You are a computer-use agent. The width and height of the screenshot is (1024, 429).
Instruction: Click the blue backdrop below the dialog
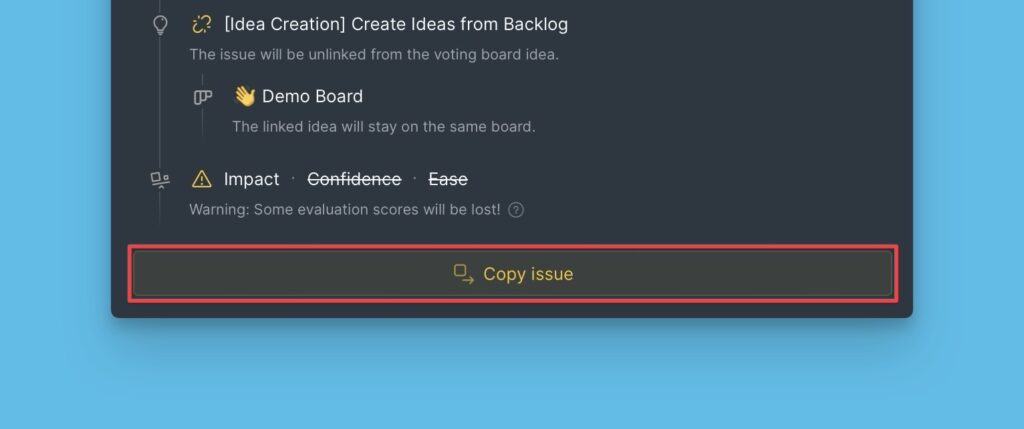pos(512,380)
